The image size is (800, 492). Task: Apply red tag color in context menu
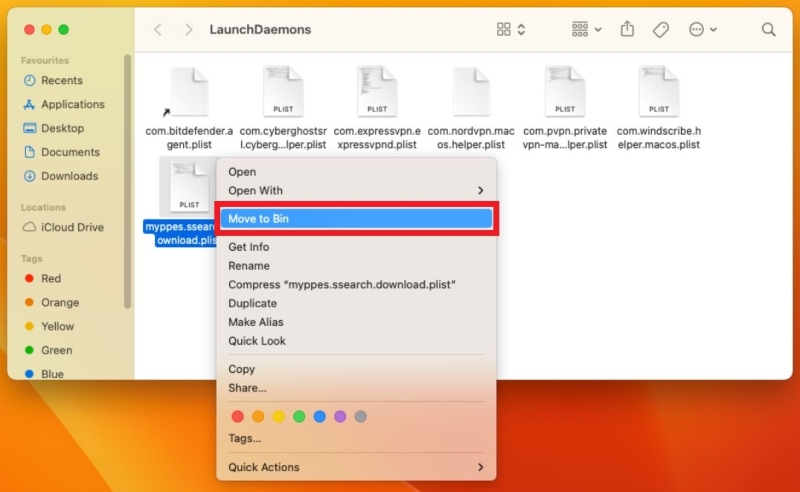click(x=237, y=416)
